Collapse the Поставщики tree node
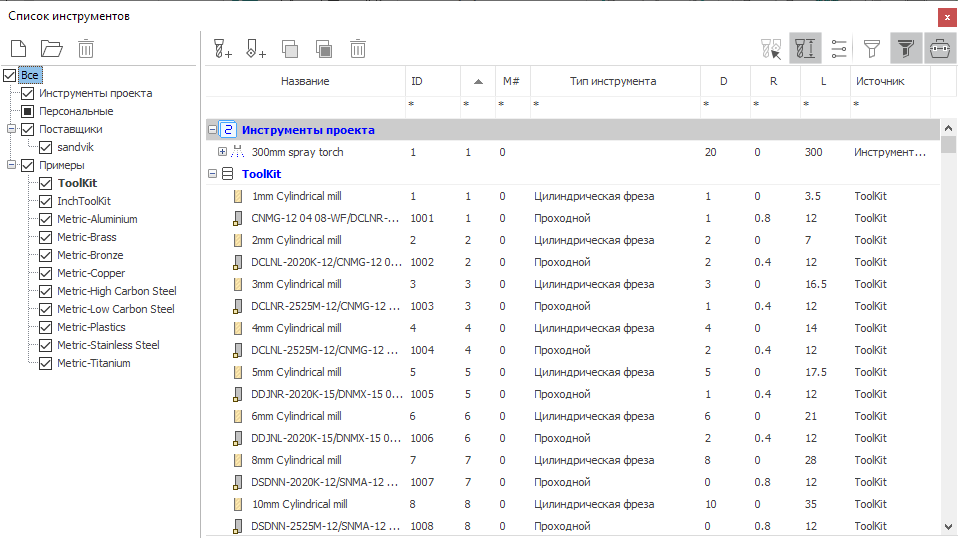 (x=11, y=129)
